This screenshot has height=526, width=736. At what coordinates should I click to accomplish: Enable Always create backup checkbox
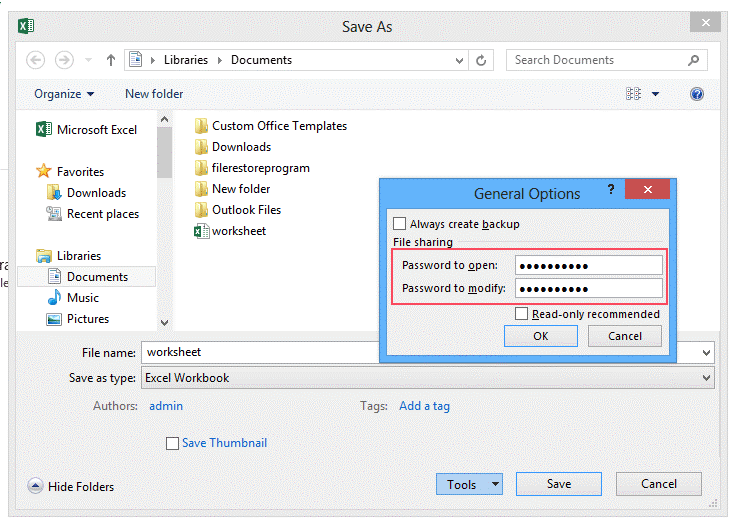pos(399,224)
